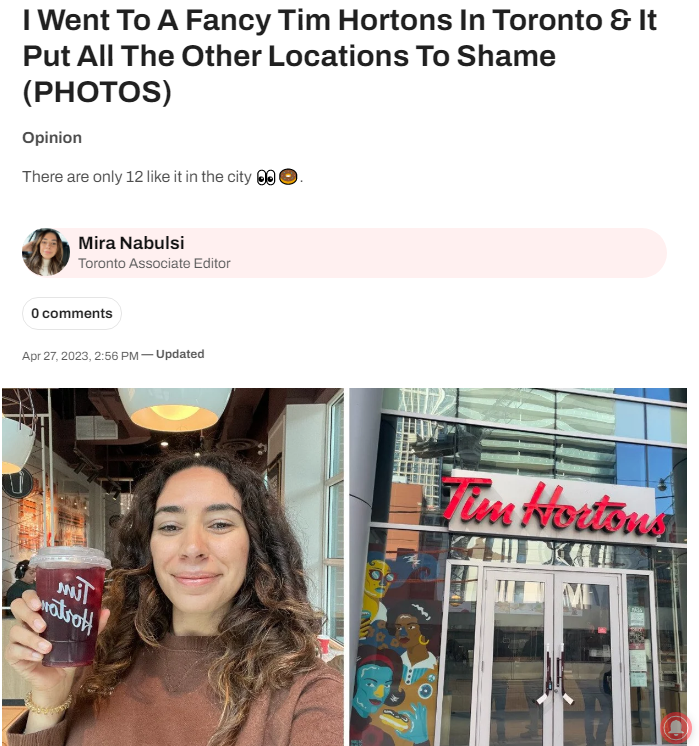This screenshot has width=699, height=746.
Task: Open Mira Nabulsi's author avatar
Action: coord(46,252)
